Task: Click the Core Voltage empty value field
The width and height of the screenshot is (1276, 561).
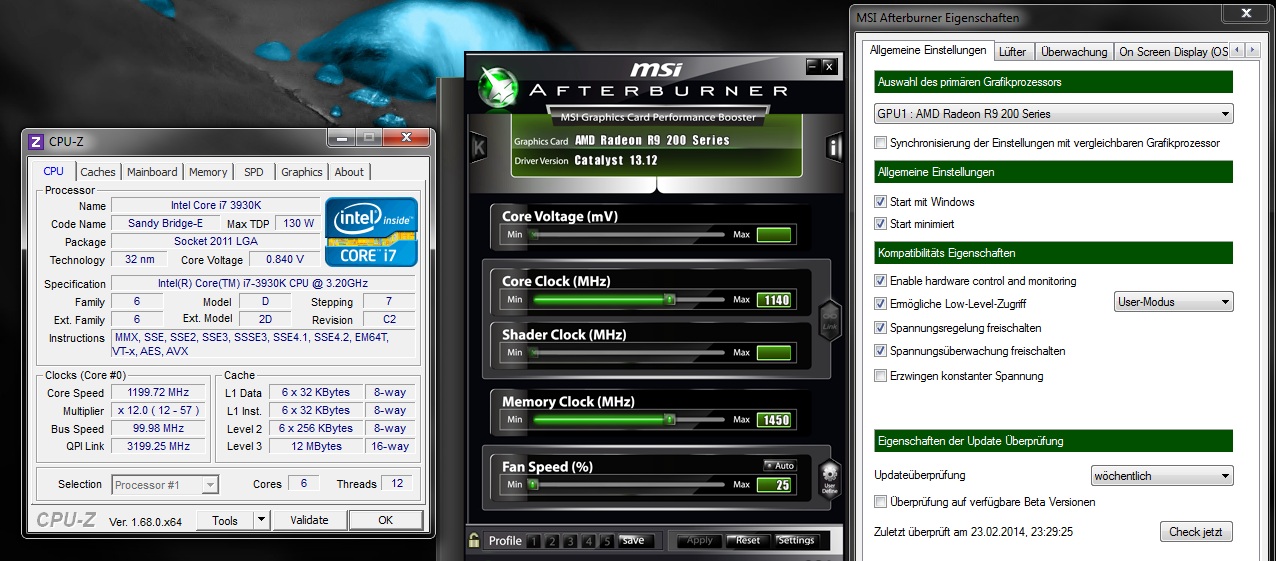Action: [x=774, y=234]
